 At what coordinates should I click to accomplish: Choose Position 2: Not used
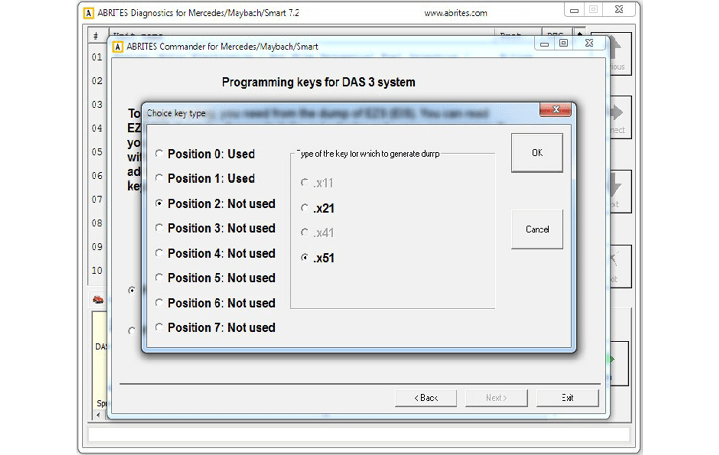point(160,204)
